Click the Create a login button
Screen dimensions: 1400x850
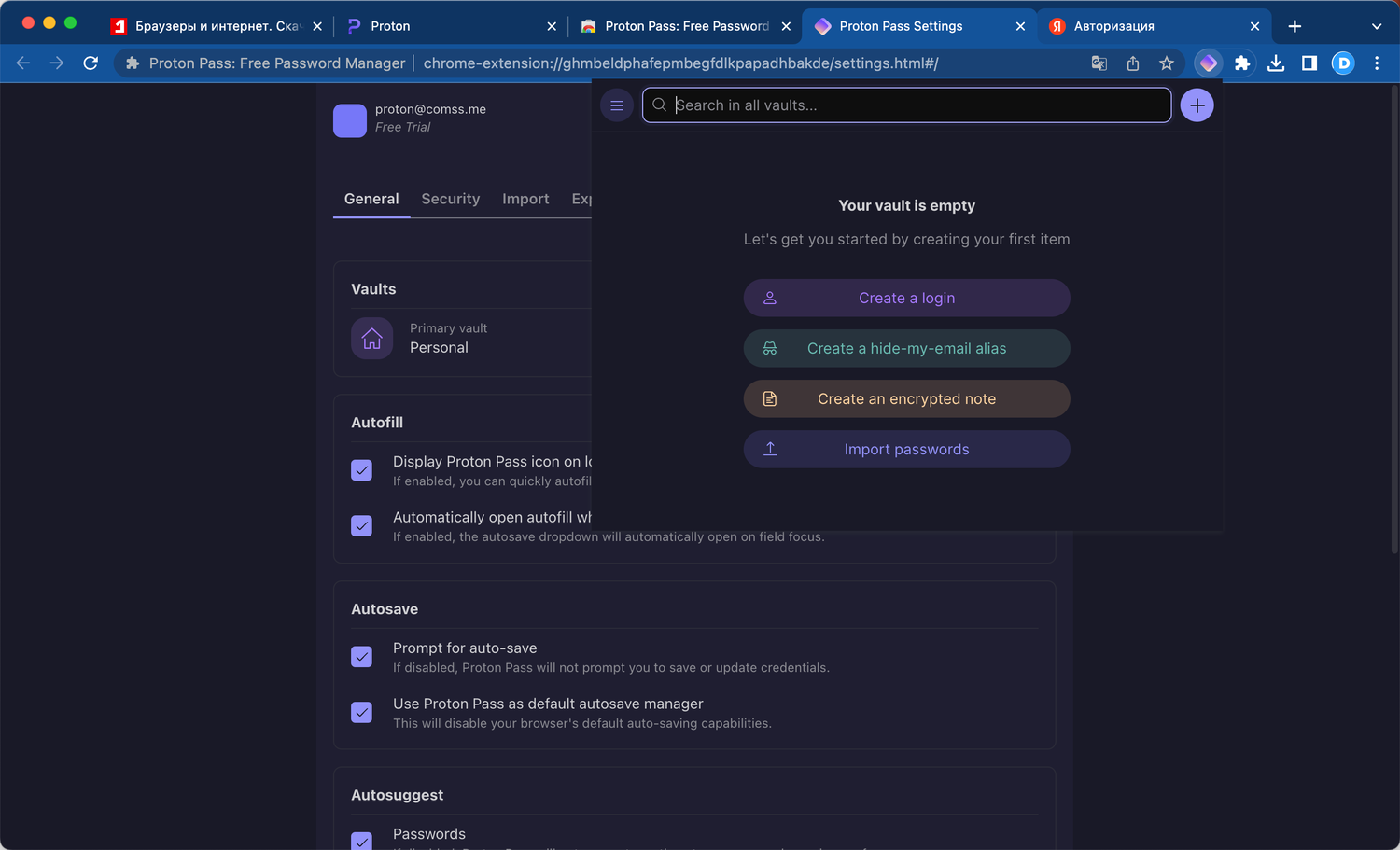pos(907,298)
